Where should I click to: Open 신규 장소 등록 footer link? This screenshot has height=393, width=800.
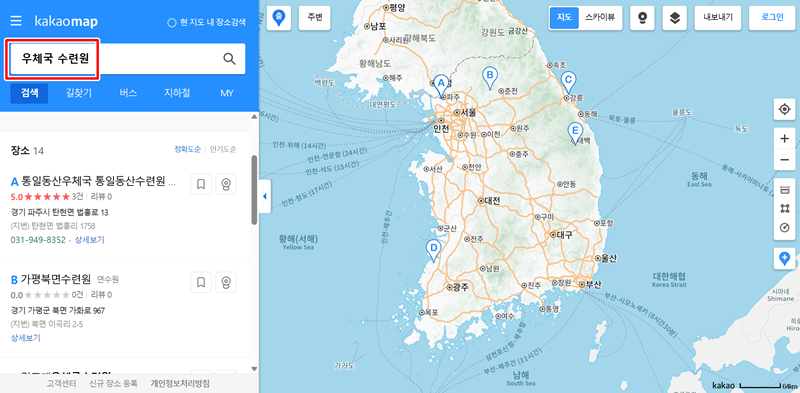(x=113, y=383)
